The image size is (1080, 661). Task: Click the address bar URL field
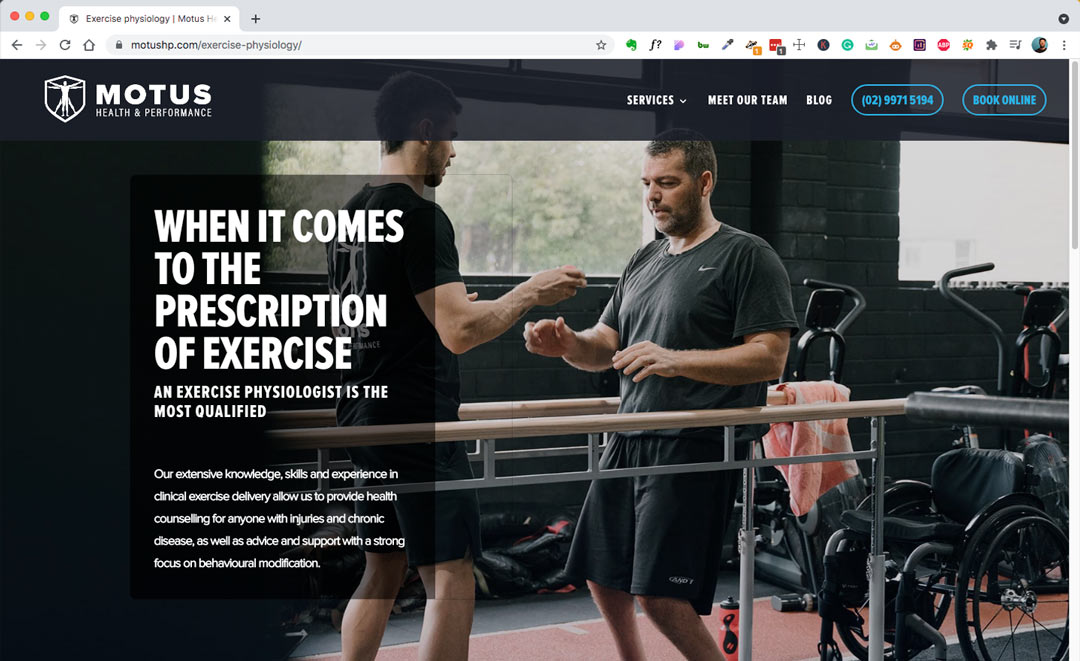tap(358, 45)
